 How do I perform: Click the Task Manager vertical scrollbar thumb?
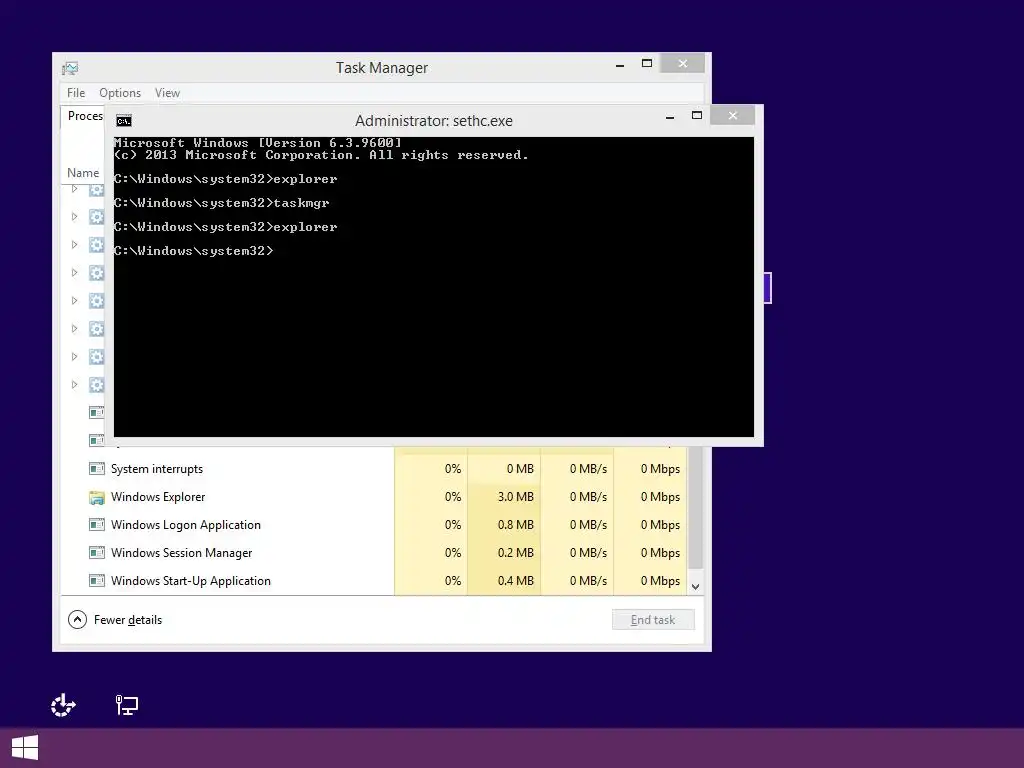coord(696,507)
